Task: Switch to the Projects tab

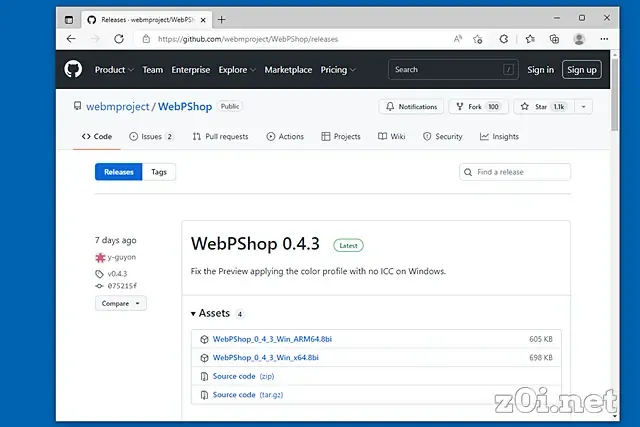Action: coord(341,136)
